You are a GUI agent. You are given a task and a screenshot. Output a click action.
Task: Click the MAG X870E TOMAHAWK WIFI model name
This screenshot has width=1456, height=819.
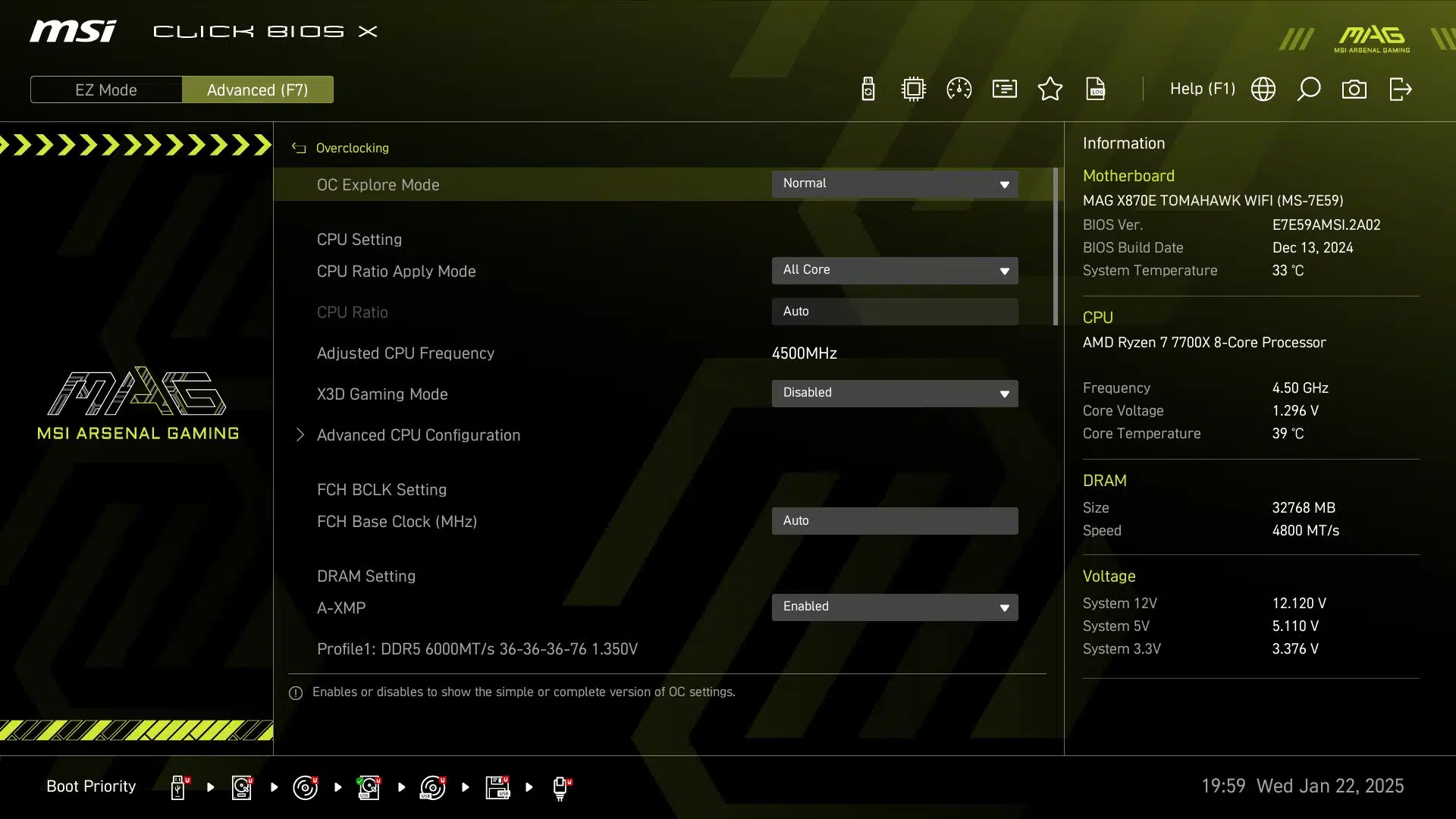(x=1213, y=201)
